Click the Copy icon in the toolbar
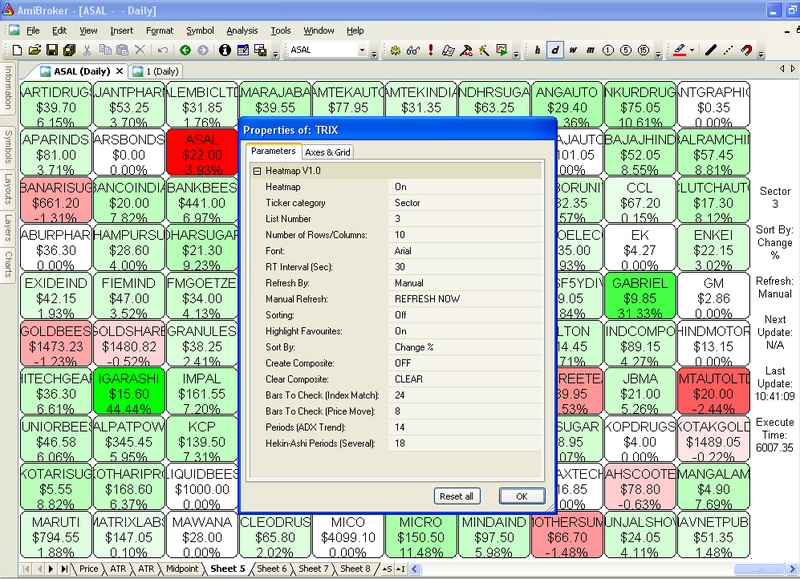Viewport: 800px width, 579px height. [105, 50]
